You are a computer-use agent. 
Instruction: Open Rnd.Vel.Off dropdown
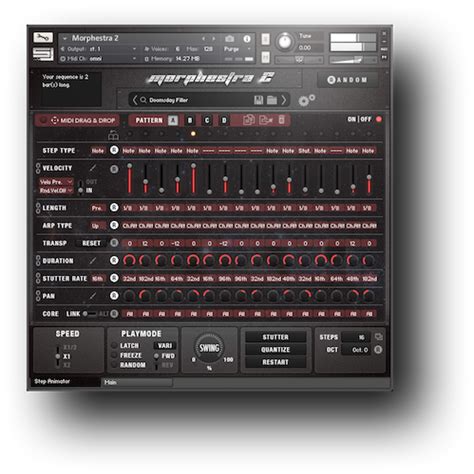[56, 190]
